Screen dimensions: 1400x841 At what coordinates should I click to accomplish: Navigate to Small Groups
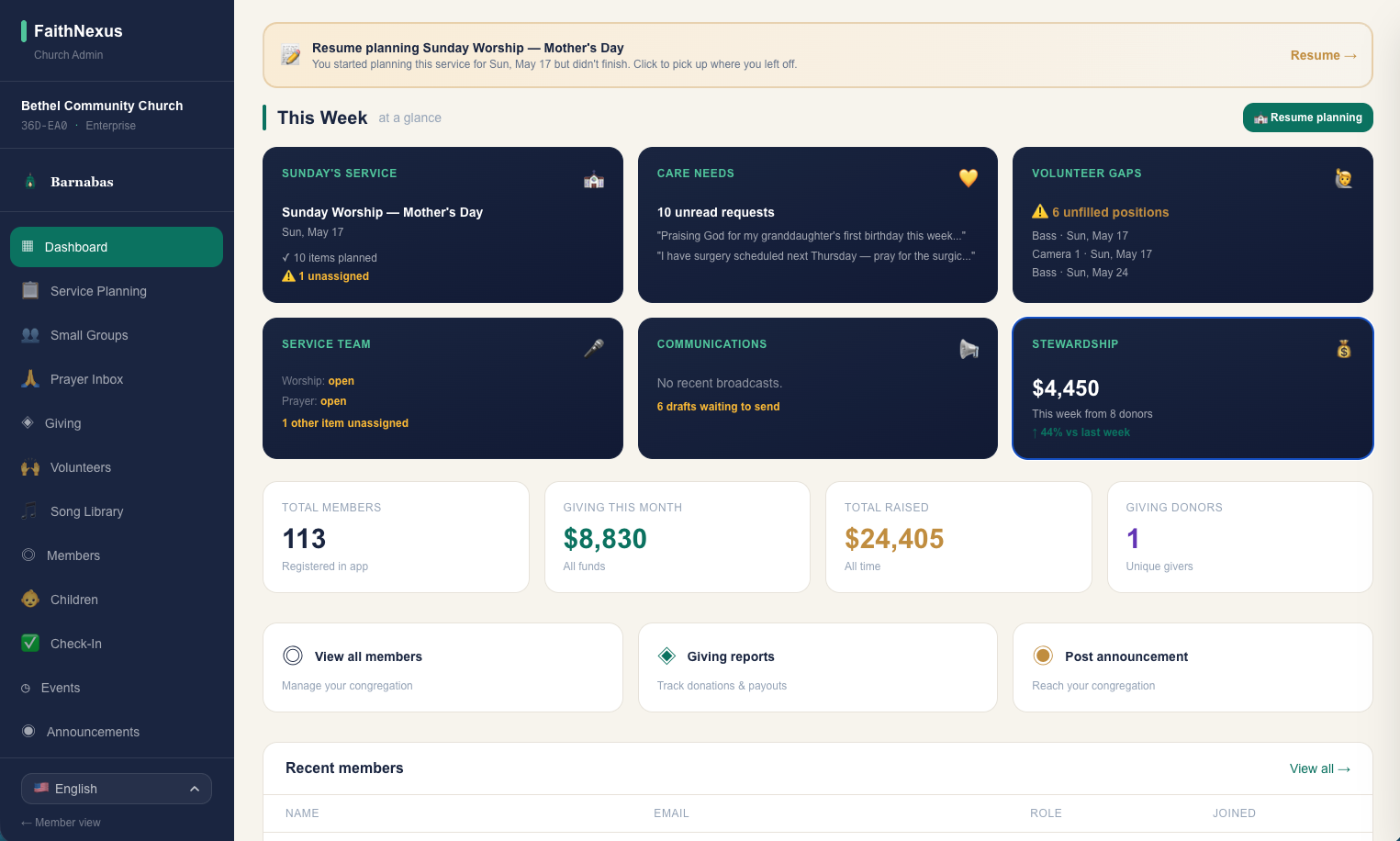tap(117, 335)
